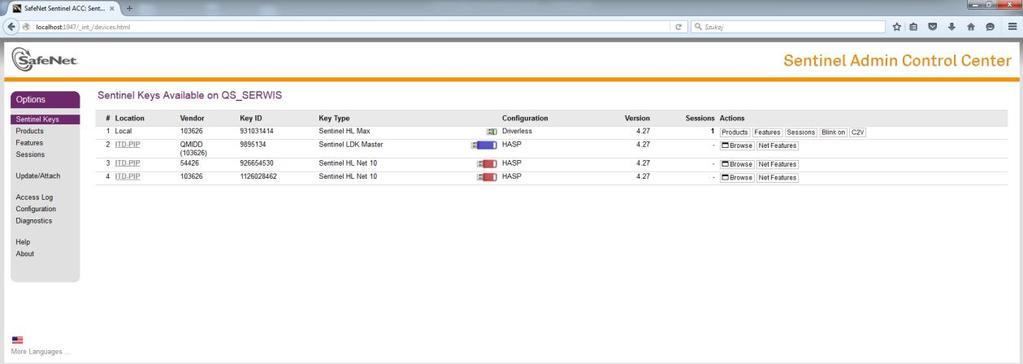The image size is (1023, 364).
Task: Open the Firefox hamburger menu
Action: coord(1012,27)
